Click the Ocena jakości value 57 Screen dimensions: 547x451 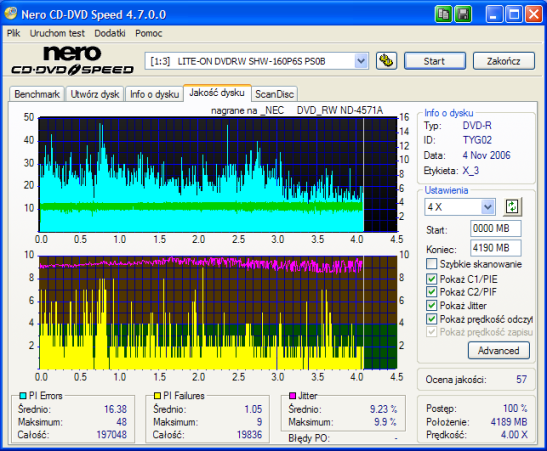tap(521, 379)
